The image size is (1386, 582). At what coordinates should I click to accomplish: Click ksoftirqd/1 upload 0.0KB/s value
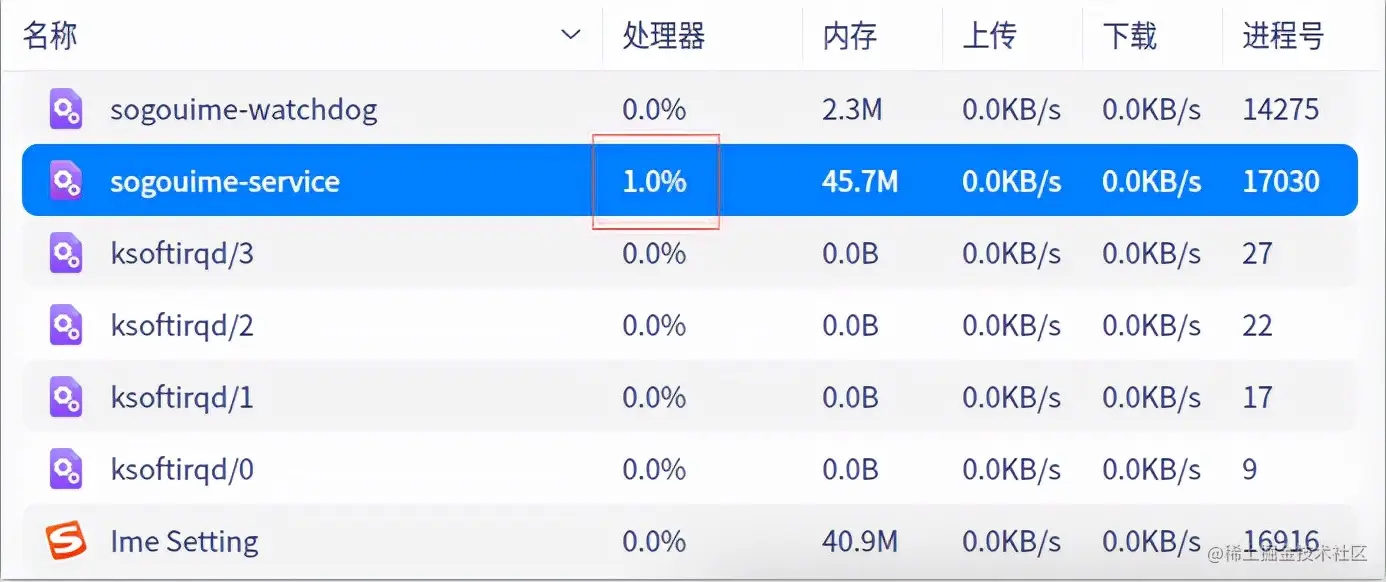(x=1012, y=397)
